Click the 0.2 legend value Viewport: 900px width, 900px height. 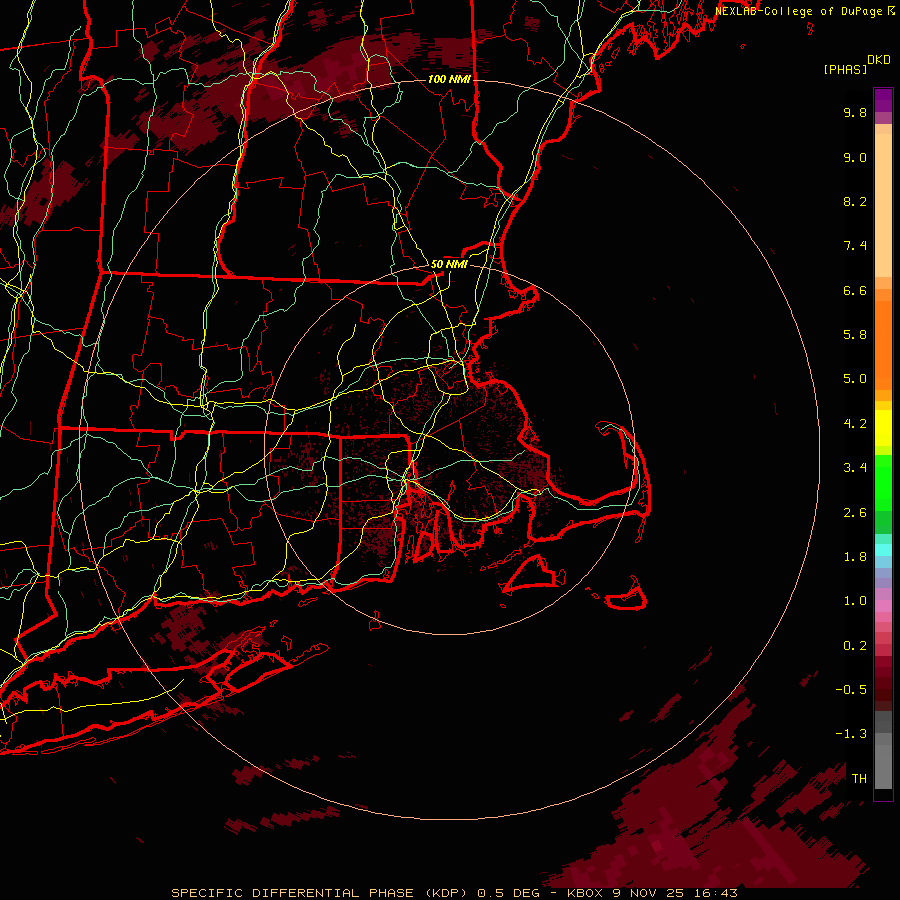[x=855, y=646]
